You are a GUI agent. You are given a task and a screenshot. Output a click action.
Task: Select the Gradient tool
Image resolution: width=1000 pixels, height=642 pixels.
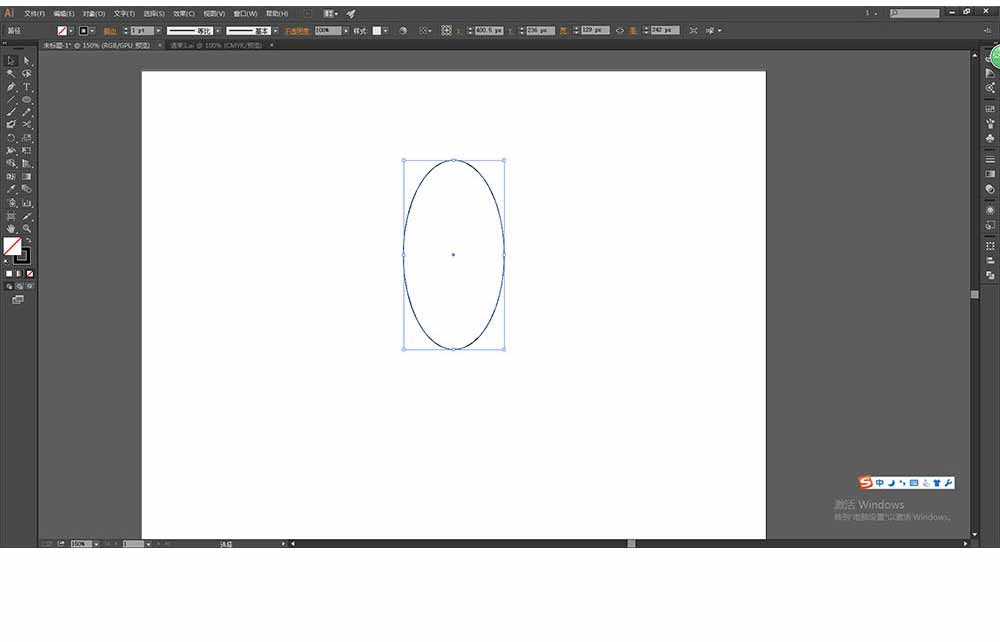click(x=27, y=177)
